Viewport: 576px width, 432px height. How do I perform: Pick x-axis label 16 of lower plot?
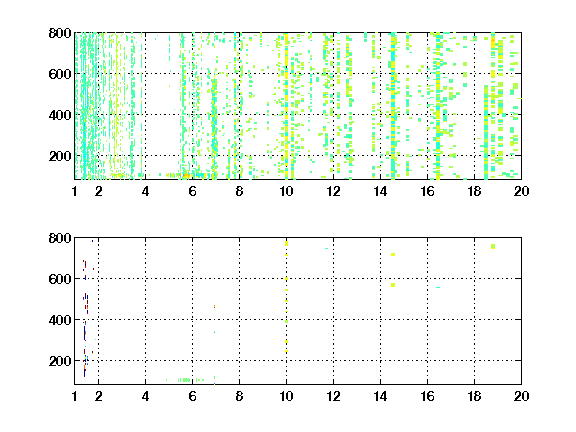pyautogui.click(x=427, y=396)
